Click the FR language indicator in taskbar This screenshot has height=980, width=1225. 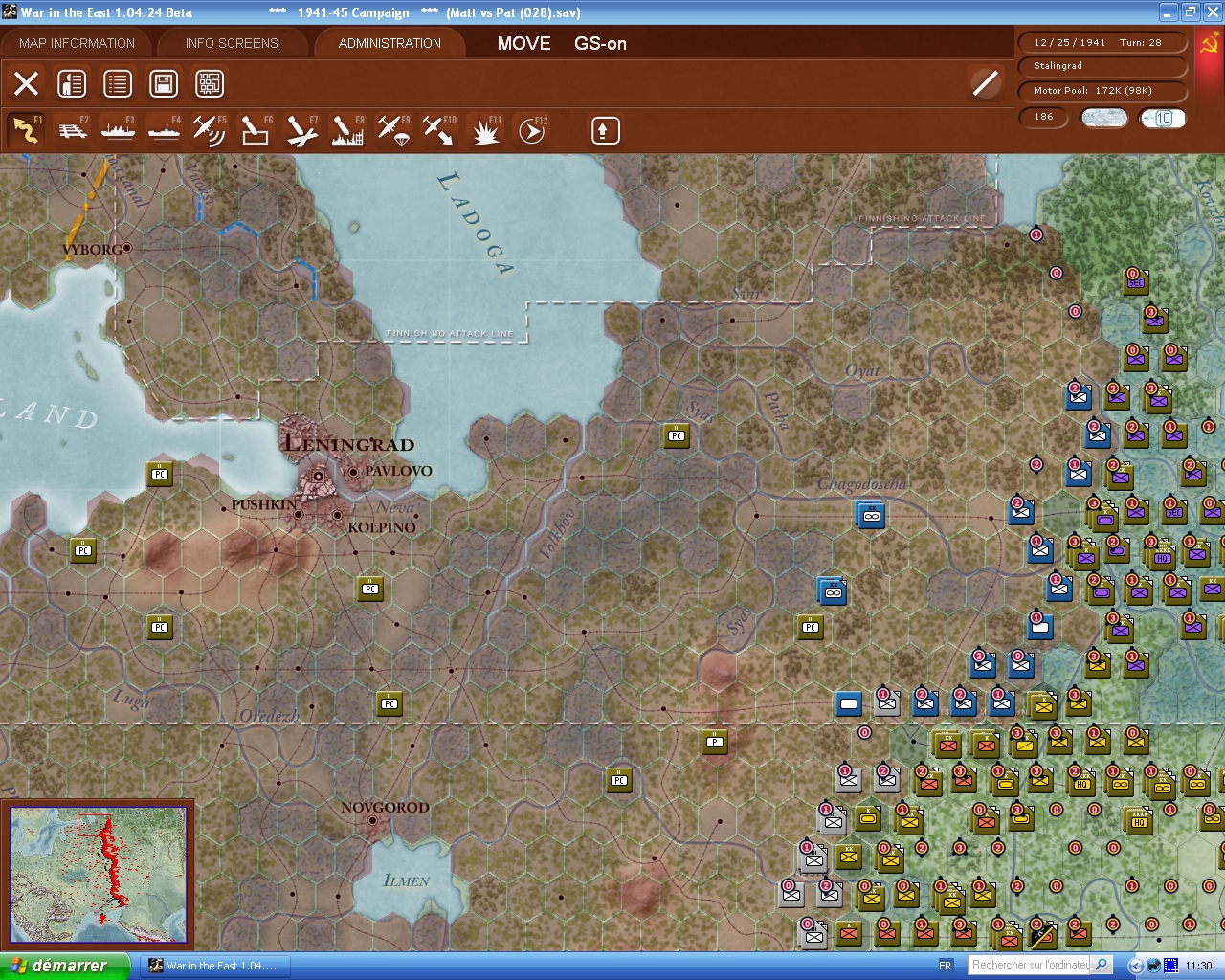click(x=946, y=966)
